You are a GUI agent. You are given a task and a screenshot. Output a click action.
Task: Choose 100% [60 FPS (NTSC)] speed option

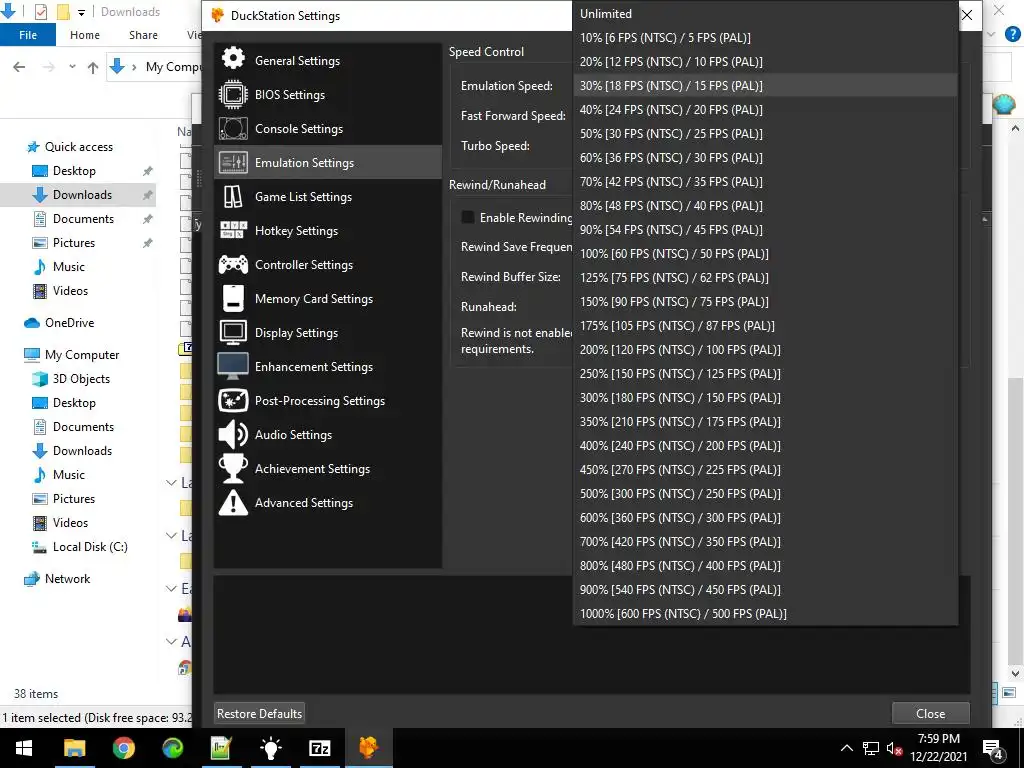pos(765,253)
